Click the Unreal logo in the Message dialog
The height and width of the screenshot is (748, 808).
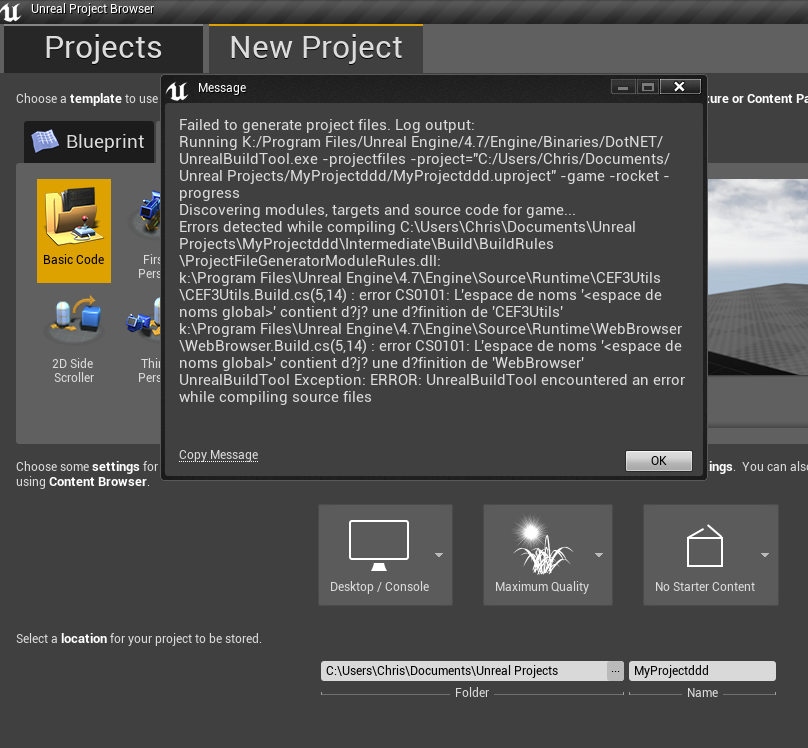point(177,91)
